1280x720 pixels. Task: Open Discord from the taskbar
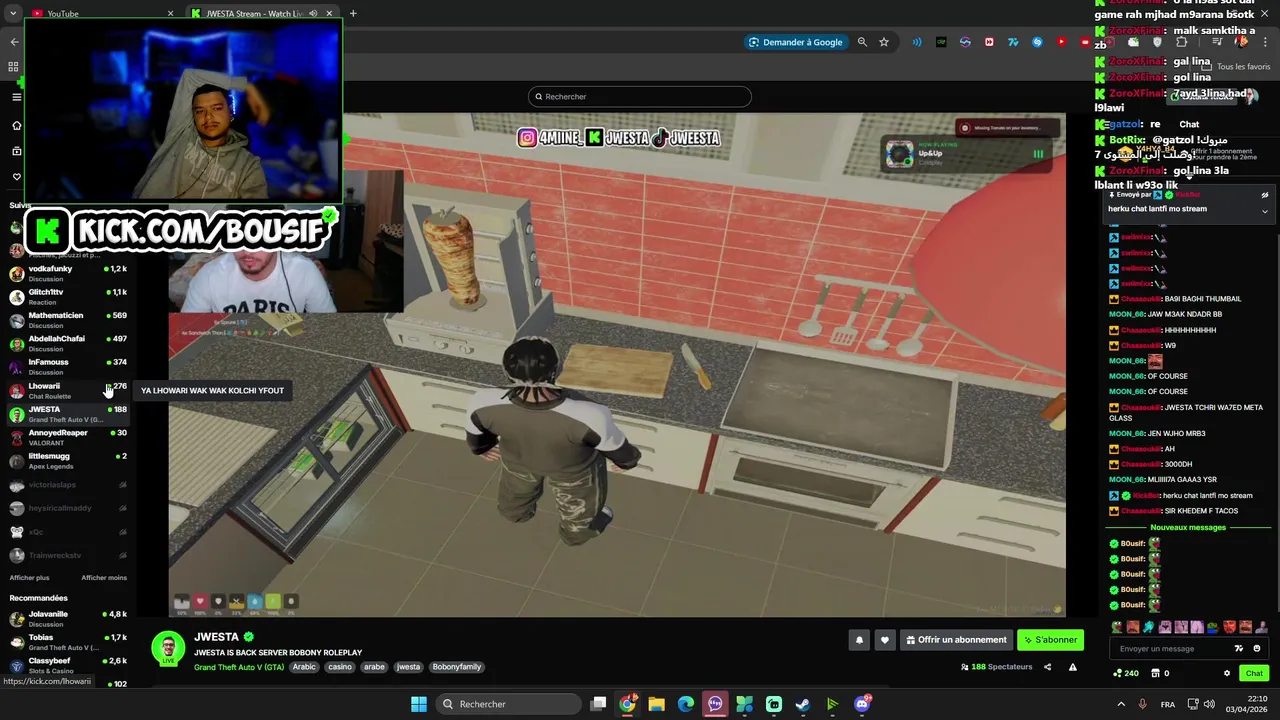862,704
